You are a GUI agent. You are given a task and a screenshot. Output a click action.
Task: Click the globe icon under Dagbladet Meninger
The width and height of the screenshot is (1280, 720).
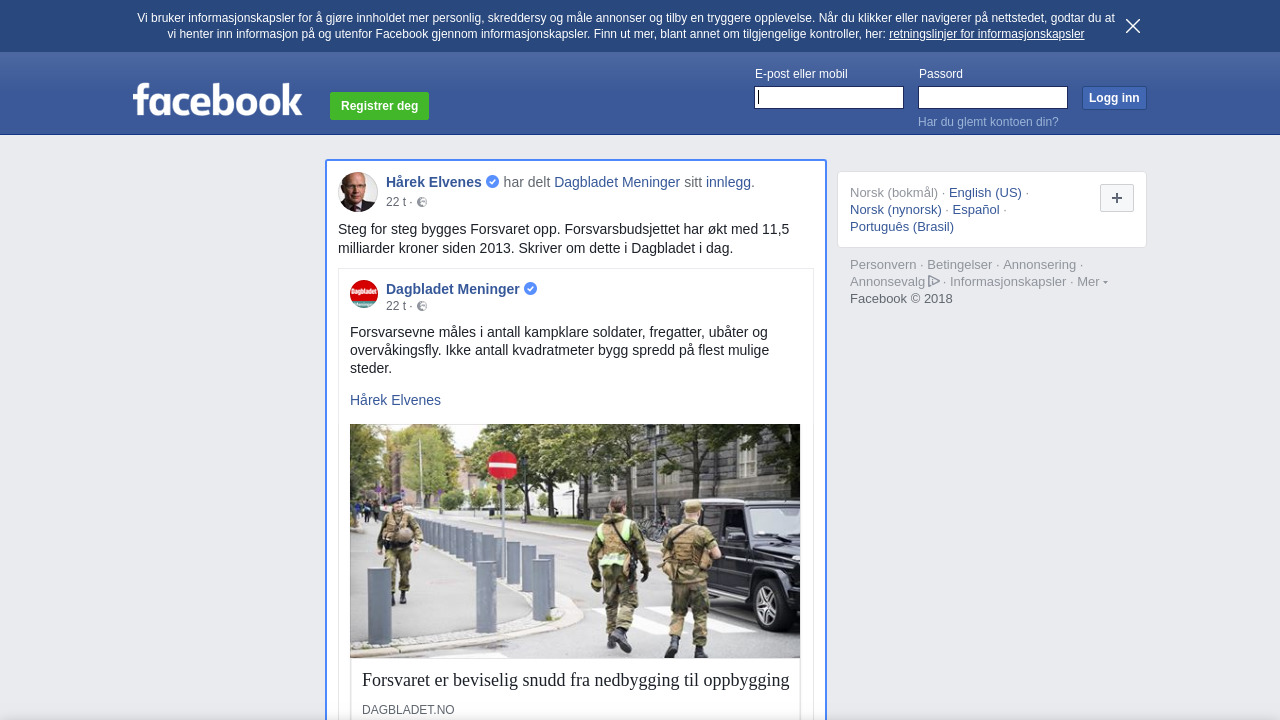(422, 306)
